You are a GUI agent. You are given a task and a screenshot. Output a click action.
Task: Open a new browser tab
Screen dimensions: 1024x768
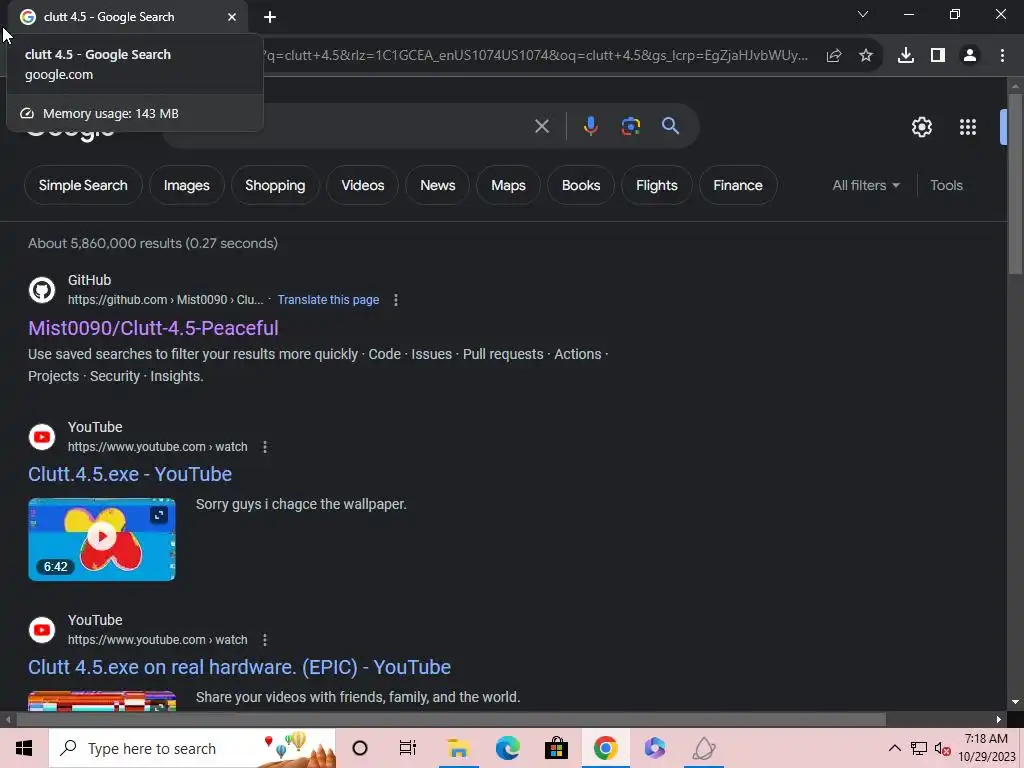pyautogui.click(x=270, y=17)
